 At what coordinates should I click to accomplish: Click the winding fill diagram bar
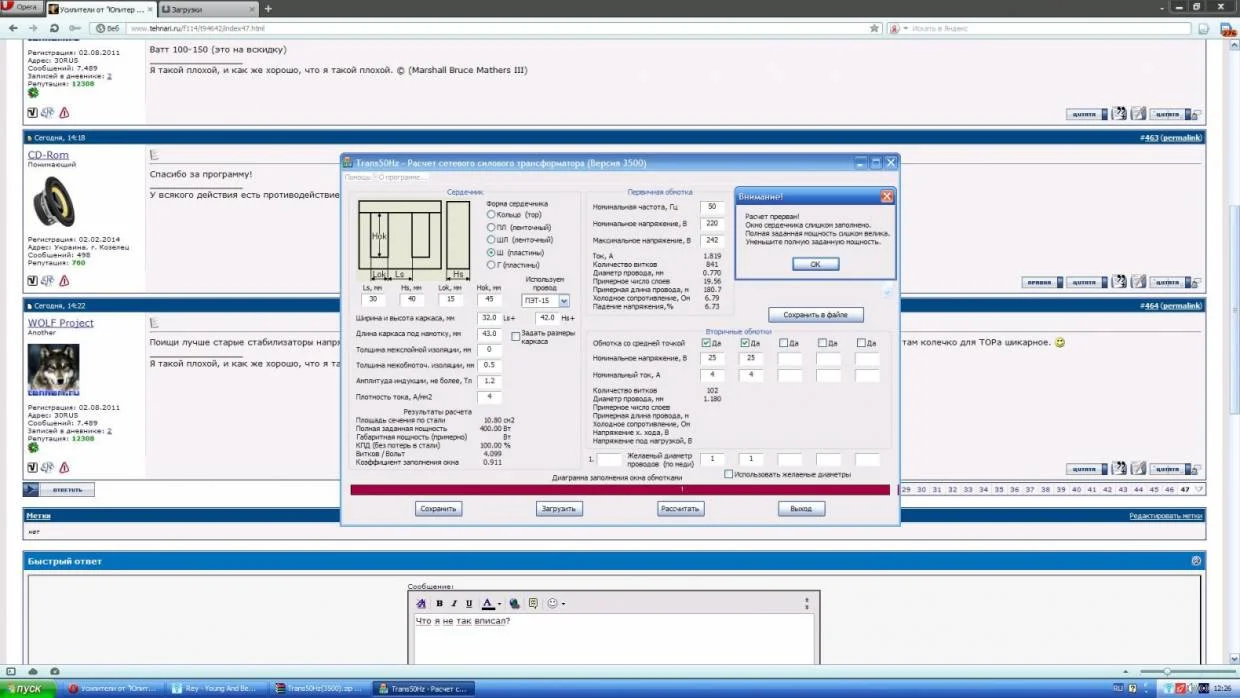coord(620,489)
